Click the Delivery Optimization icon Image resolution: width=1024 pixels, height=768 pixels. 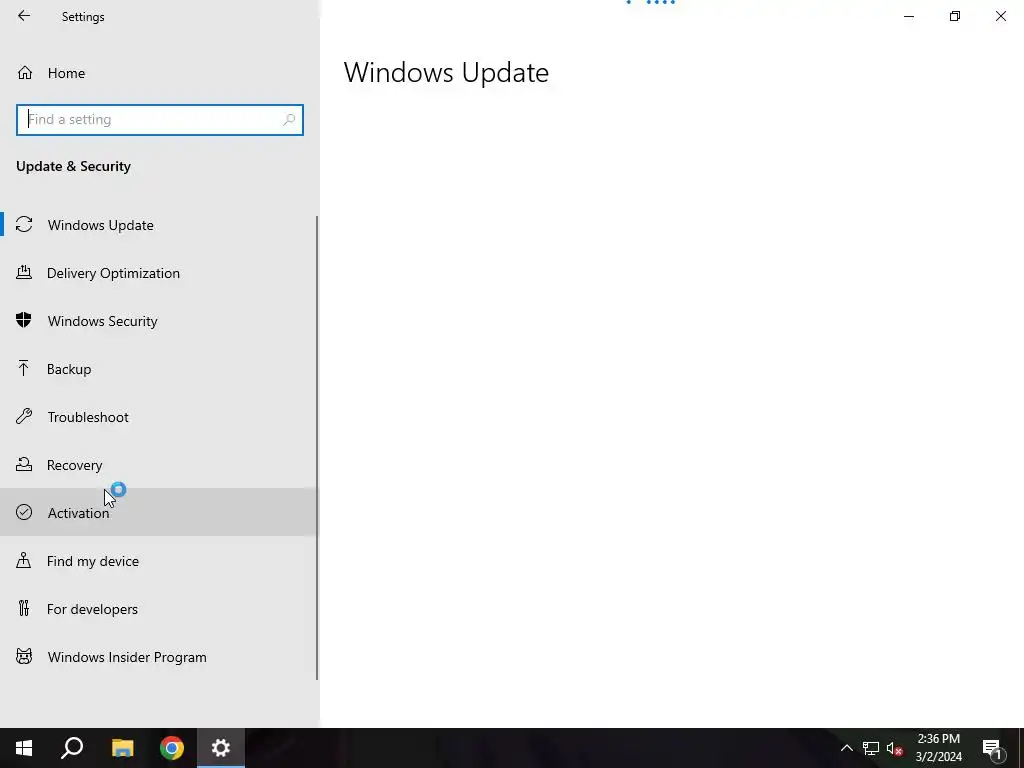coord(24,272)
